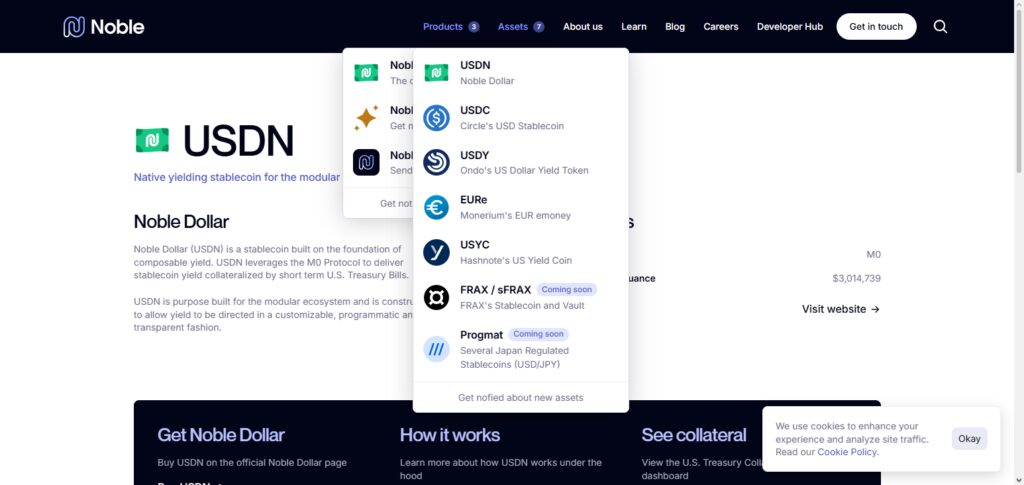Accept cookies with Okay button
Image resolution: width=1024 pixels, height=485 pixels.
pos(969,439)
